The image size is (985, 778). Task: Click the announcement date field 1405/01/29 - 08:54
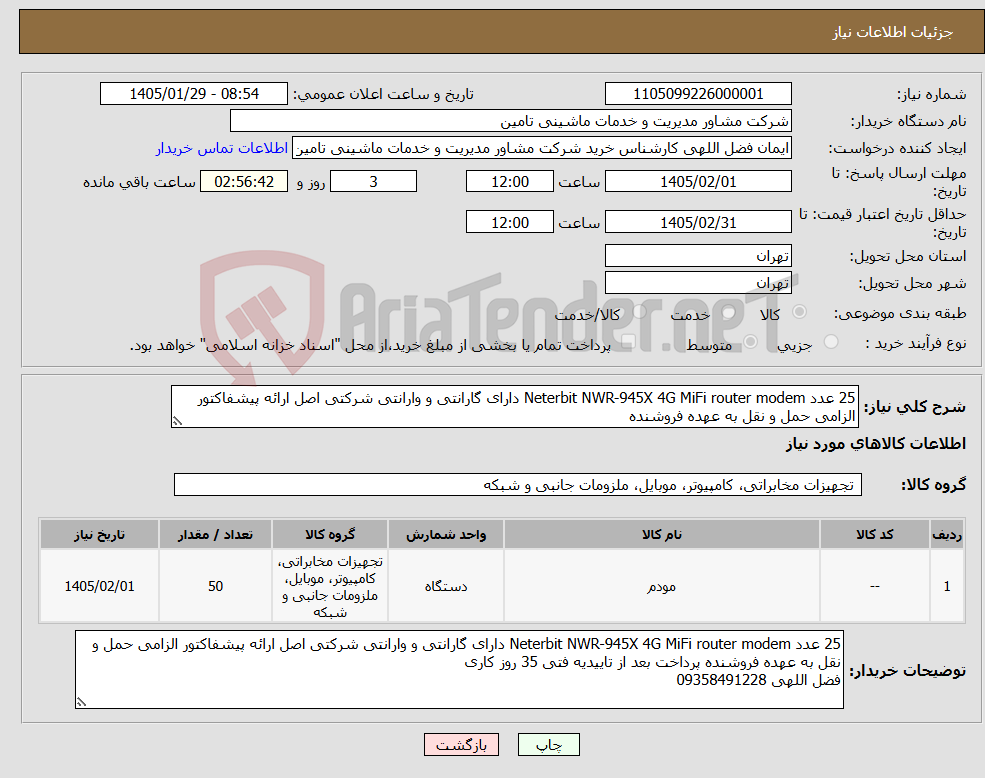click(193, 94)
